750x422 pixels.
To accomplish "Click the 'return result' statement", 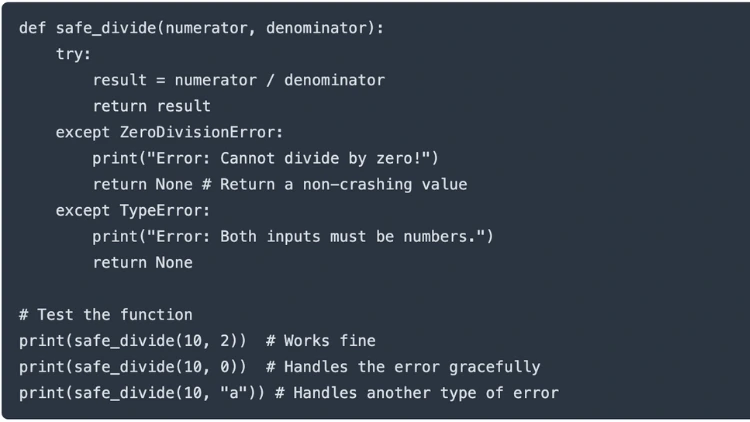I will tap(152, 106).
